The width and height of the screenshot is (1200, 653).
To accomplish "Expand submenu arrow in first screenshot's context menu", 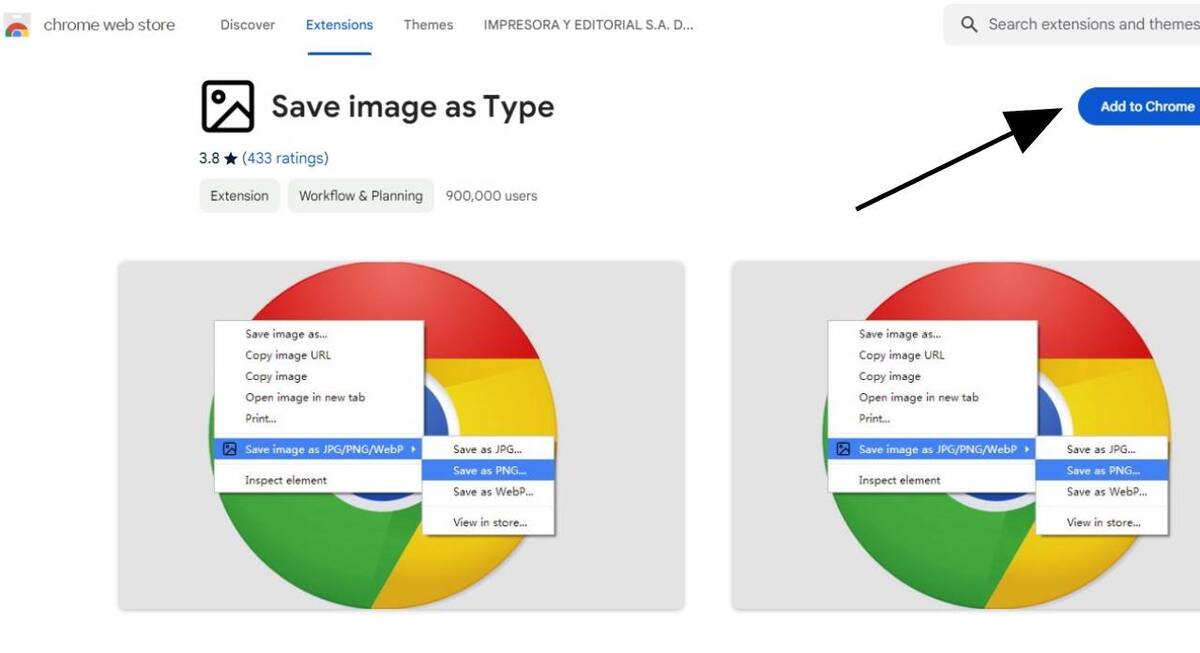I will (x=413, y=449).
